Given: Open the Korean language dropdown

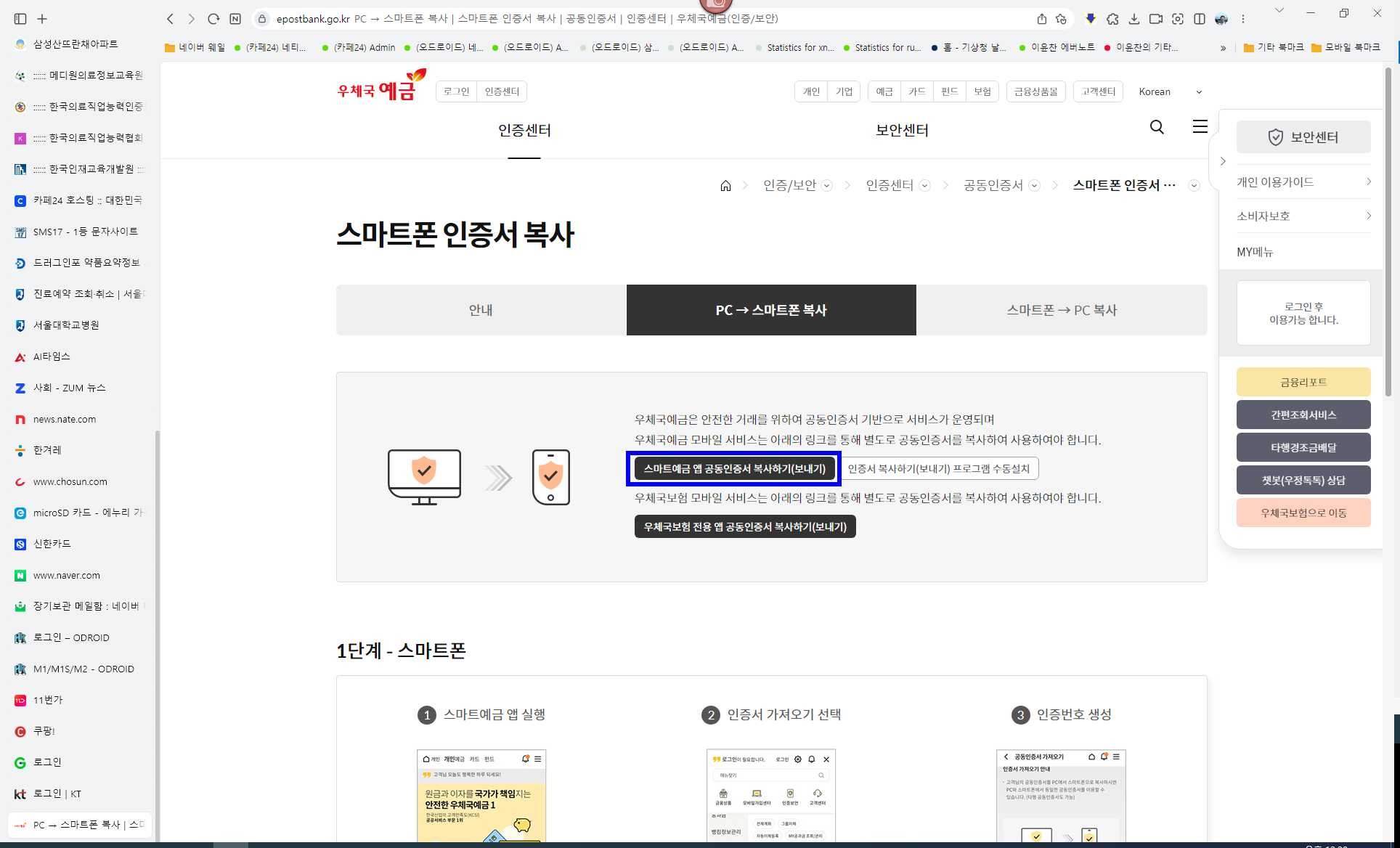Looking at the screenshot, I should point(1171,91).
